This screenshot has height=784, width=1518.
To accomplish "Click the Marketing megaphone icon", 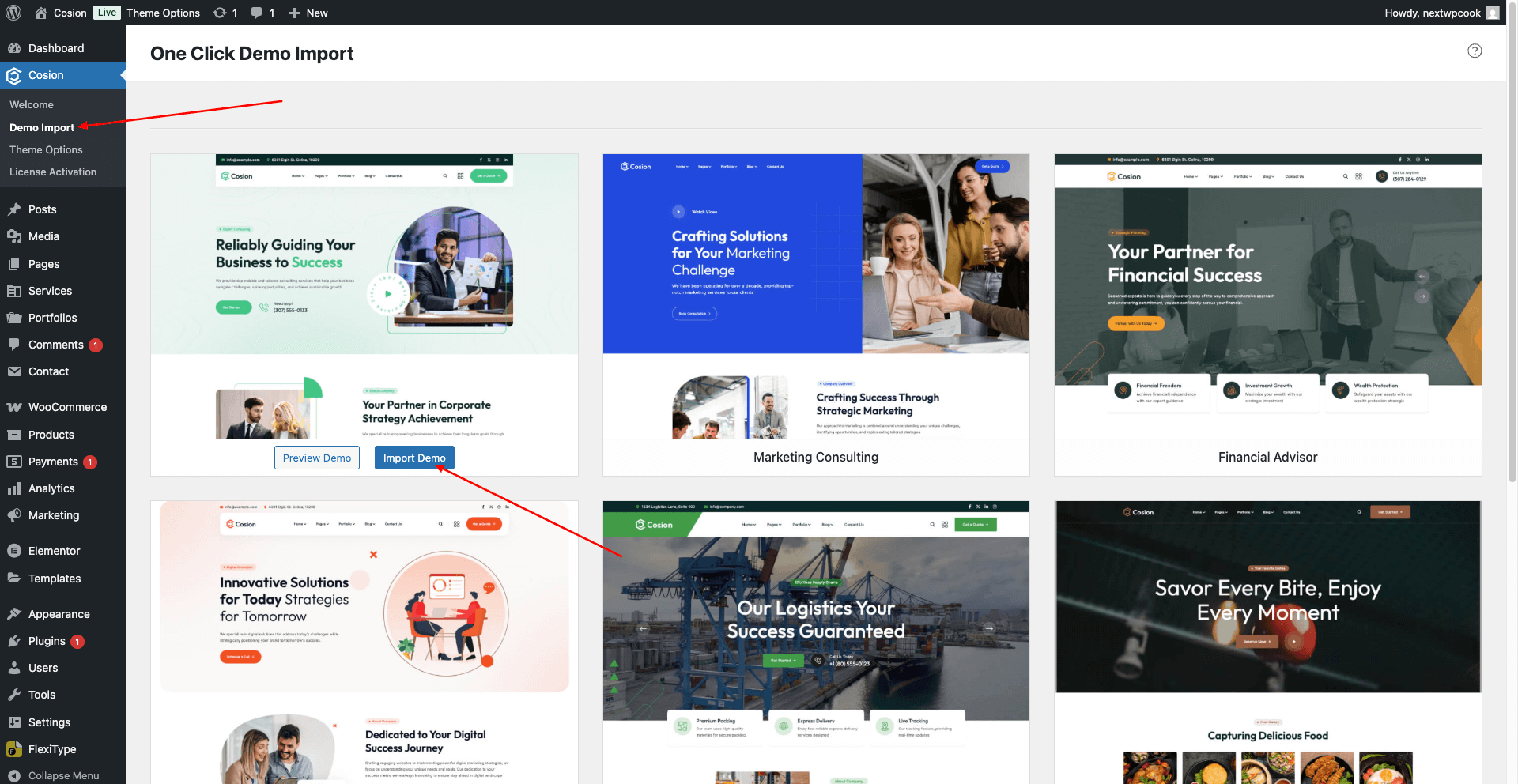I will point(14,515).
